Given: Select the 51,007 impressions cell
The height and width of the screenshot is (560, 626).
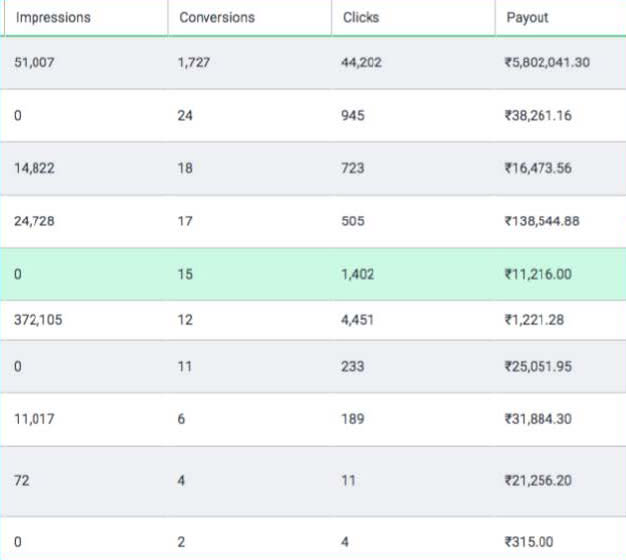Looking at the screenshot, I should coord(34,63).
